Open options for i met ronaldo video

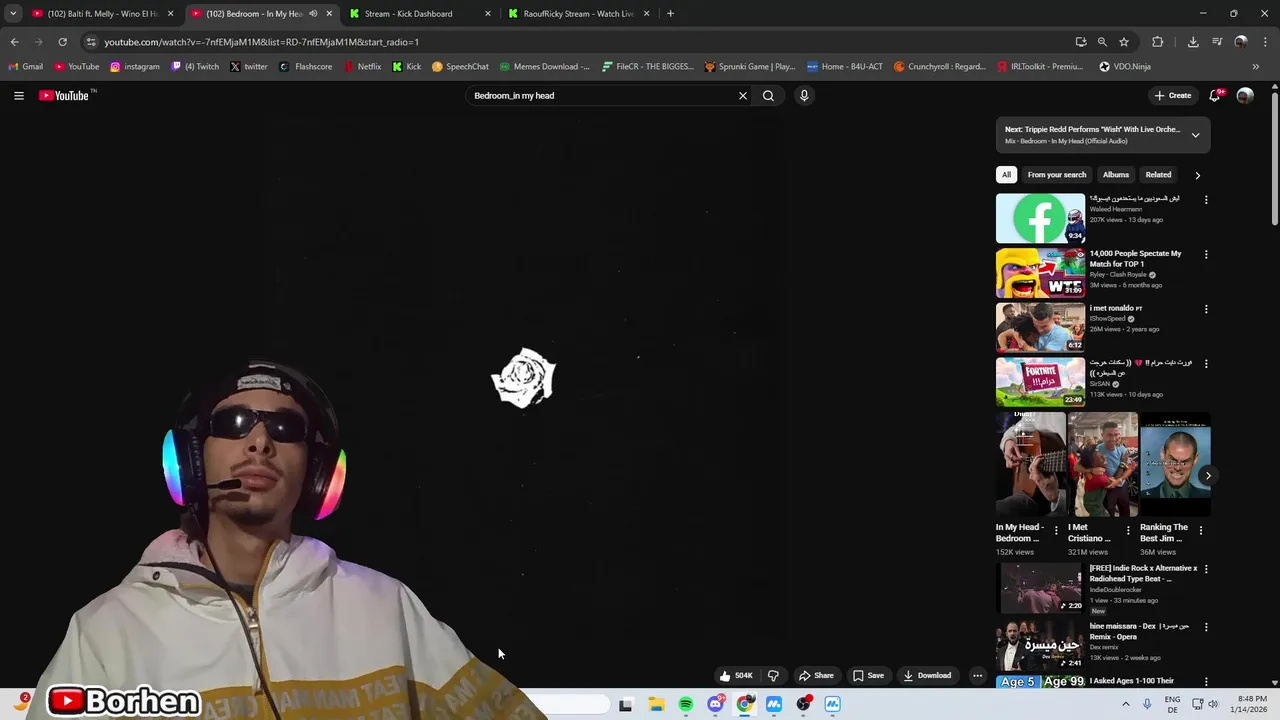1206,310
